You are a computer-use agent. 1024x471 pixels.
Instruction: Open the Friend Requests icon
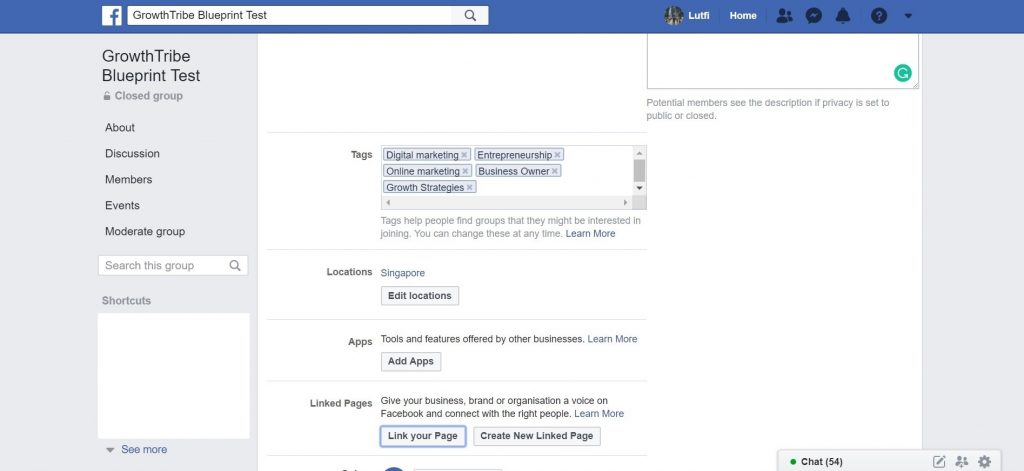(x=784, y=16)
